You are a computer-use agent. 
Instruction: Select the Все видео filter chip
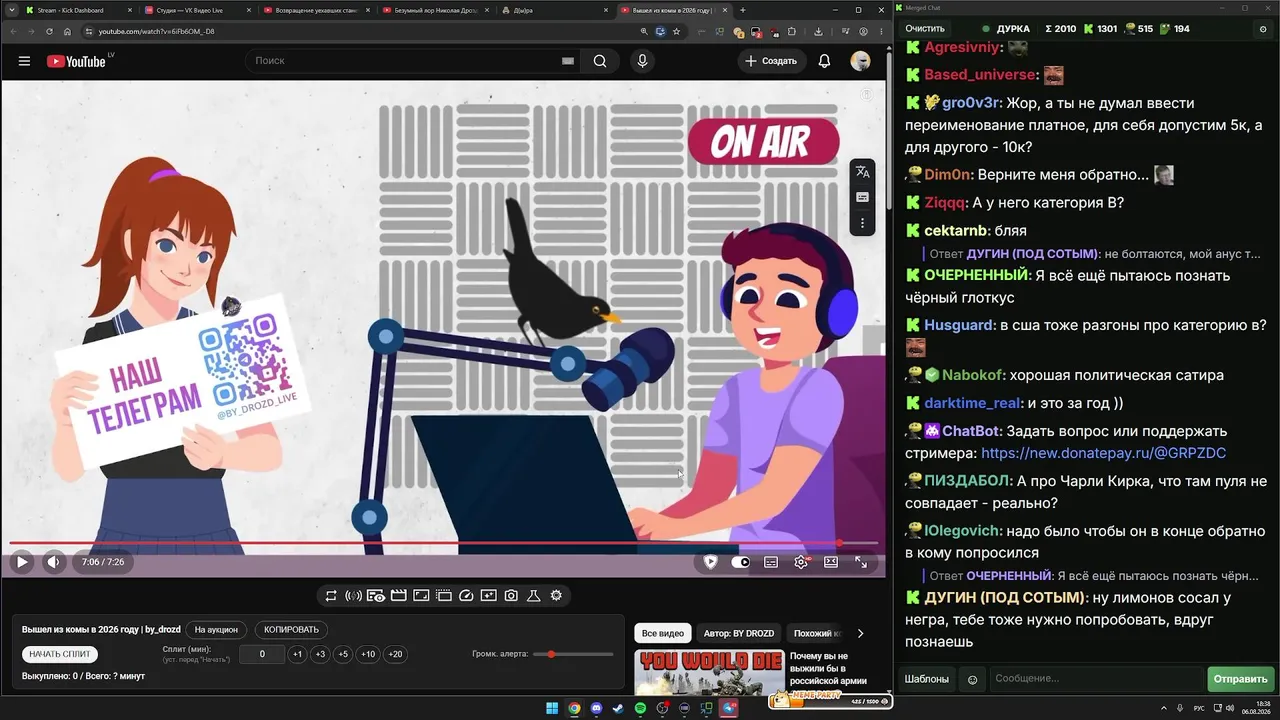coord(663,633)
